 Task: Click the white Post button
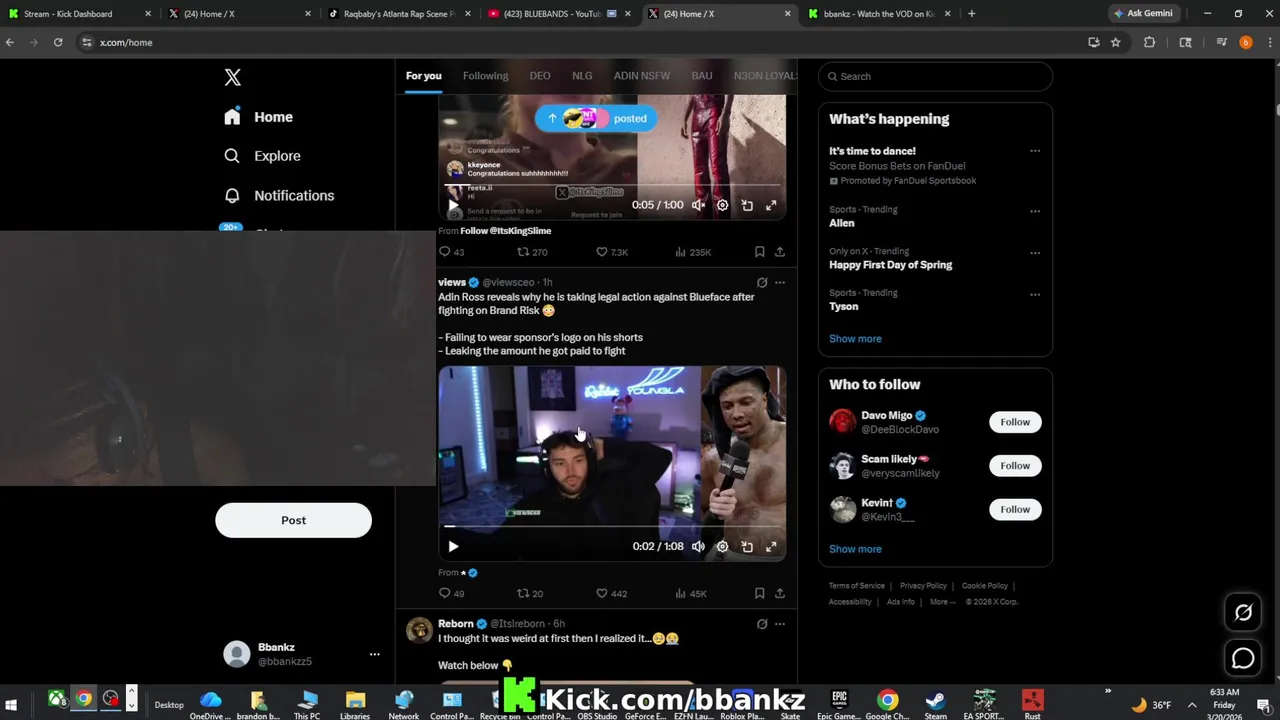tap(293, 520)
